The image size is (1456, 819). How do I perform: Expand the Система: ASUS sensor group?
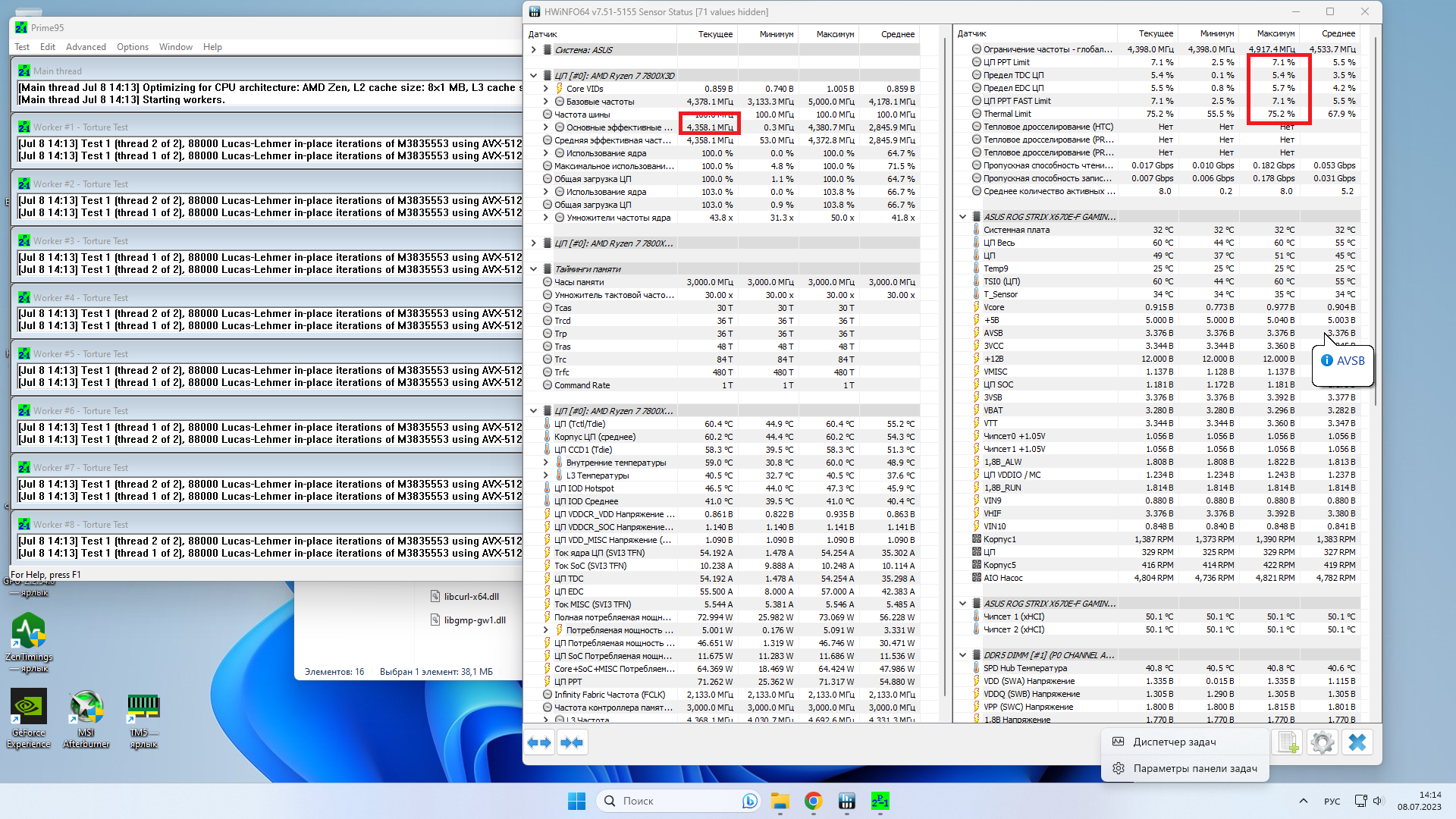pyautogui.click(x=534, y=50)
